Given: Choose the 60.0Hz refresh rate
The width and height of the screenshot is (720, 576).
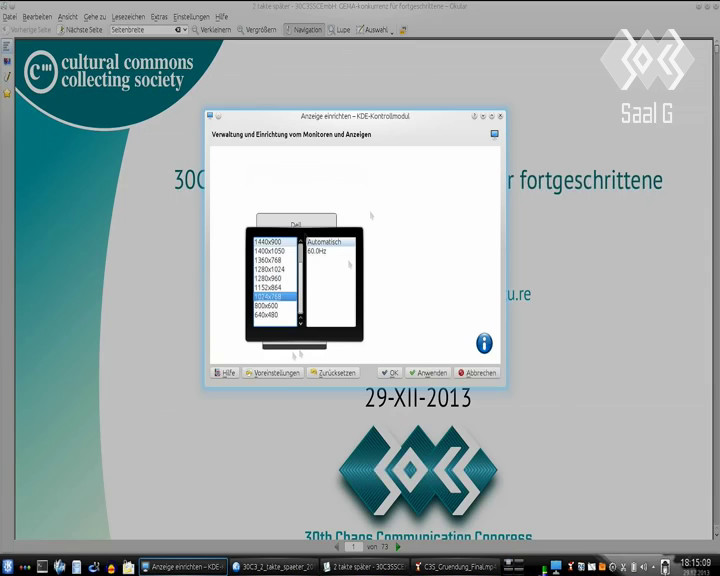Looking at the screenshot, I should [331, 251].
